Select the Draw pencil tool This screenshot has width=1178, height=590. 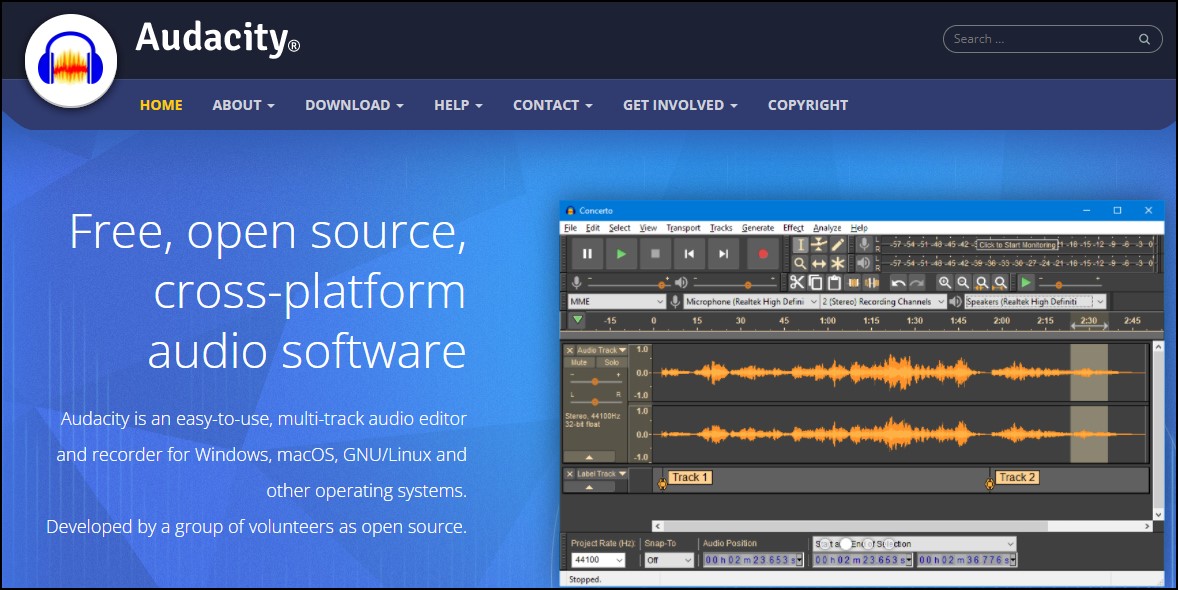[837, 244]
